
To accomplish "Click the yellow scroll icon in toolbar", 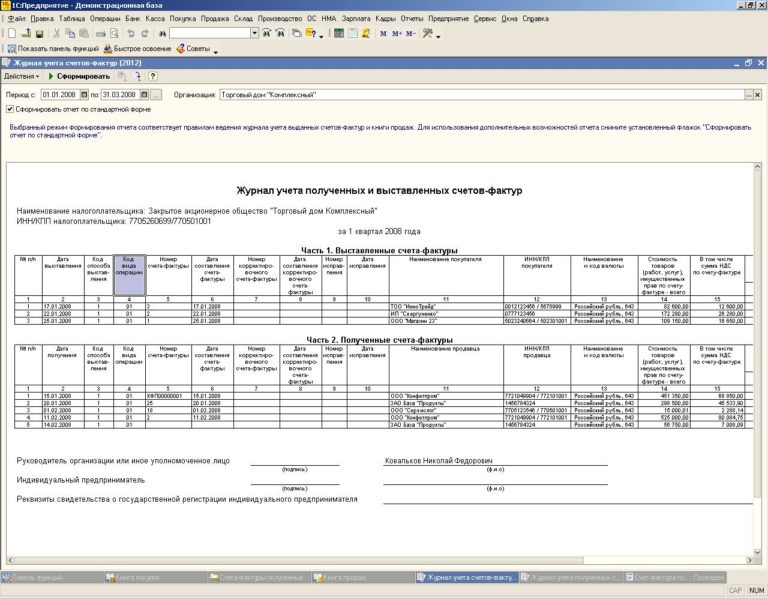I will tap(366, 33).
